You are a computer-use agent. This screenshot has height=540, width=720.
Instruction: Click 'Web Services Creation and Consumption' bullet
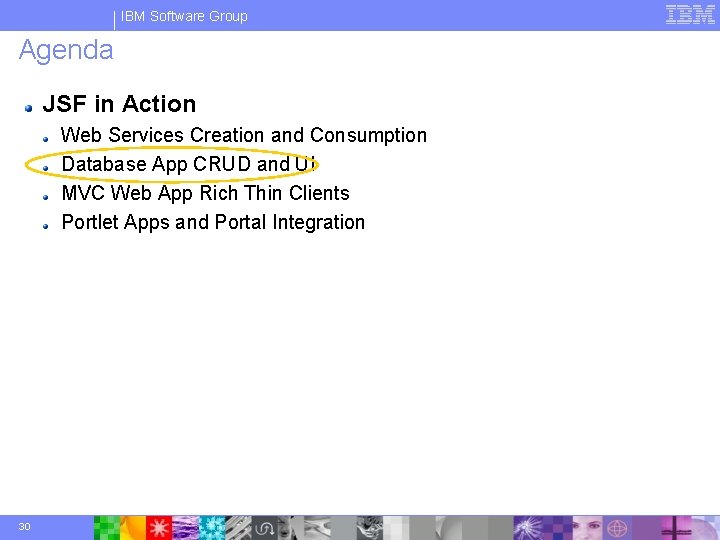point(244,135)
